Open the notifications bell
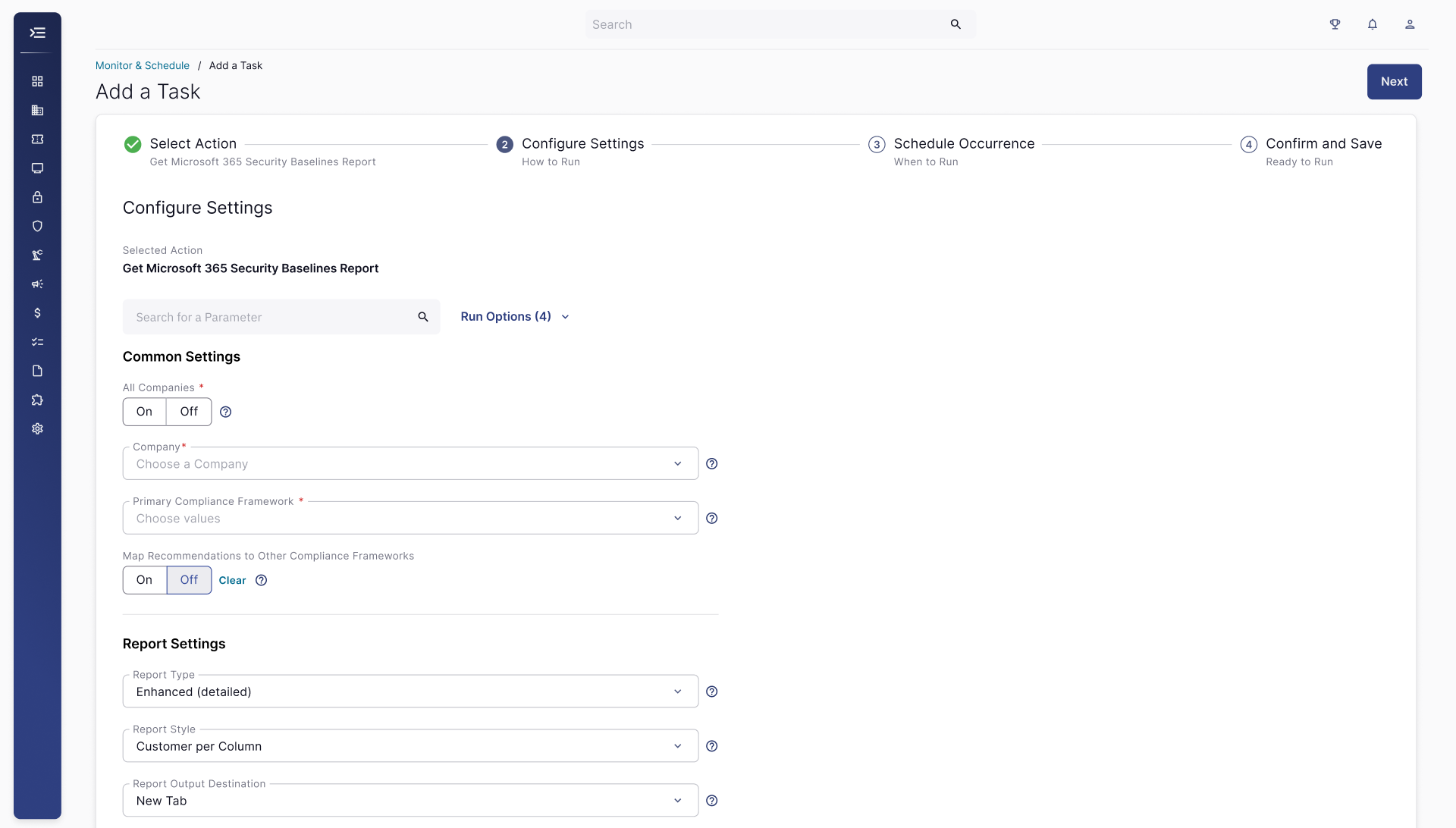 tap(1373, 24)
